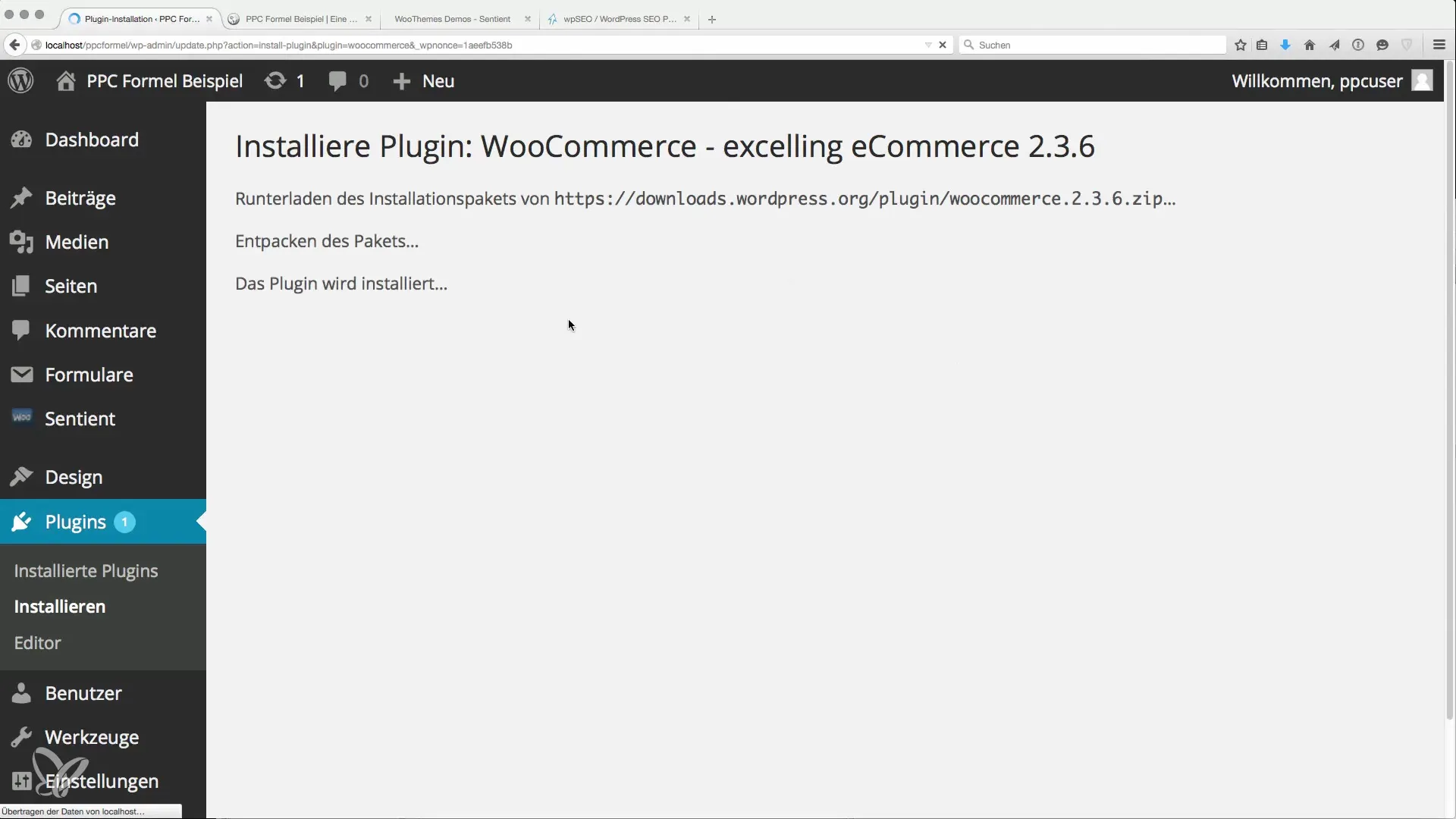Open comments via speech bubble icon

337,81
